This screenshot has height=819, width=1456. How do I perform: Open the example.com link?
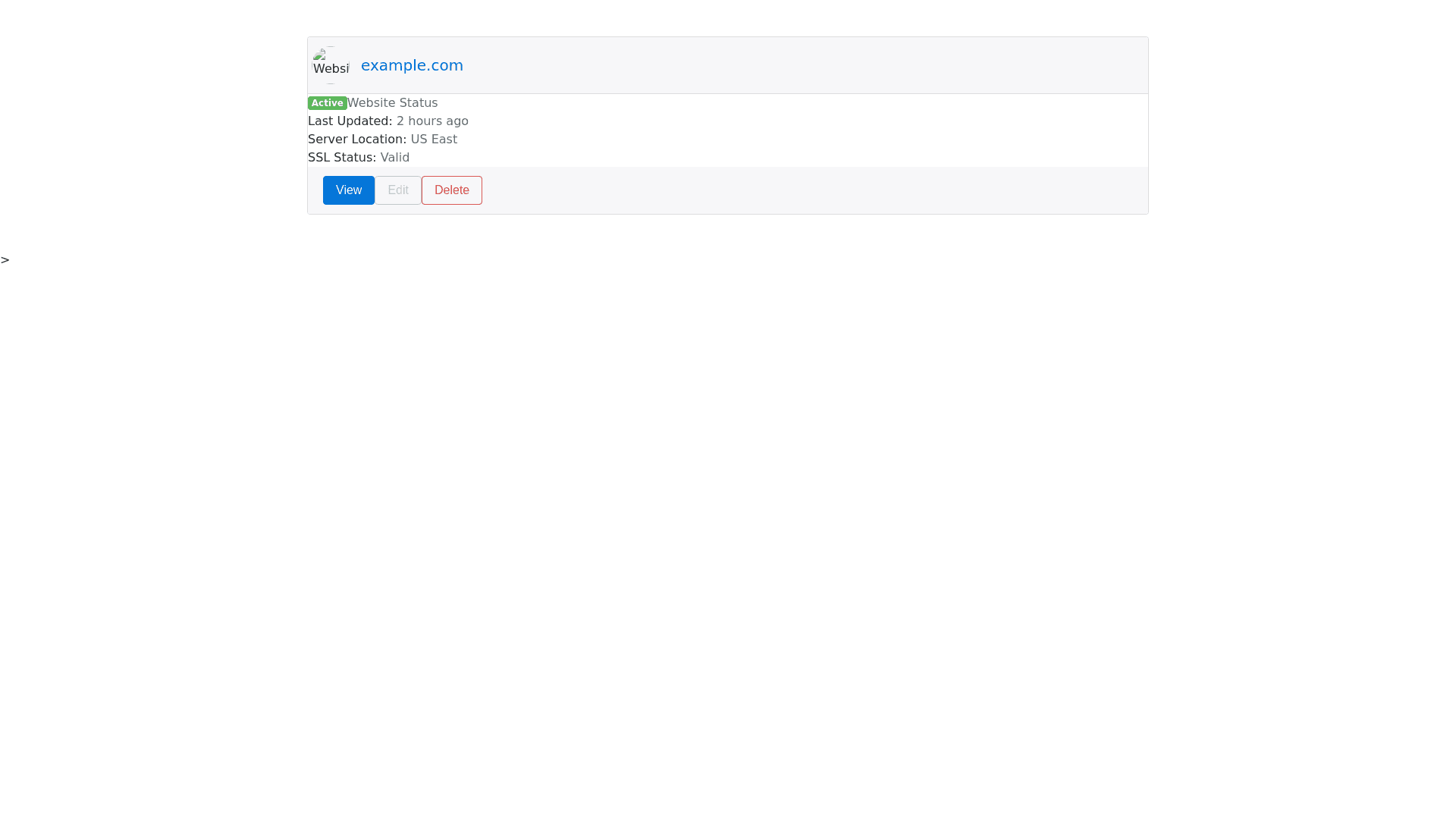[x=412, y=65]
